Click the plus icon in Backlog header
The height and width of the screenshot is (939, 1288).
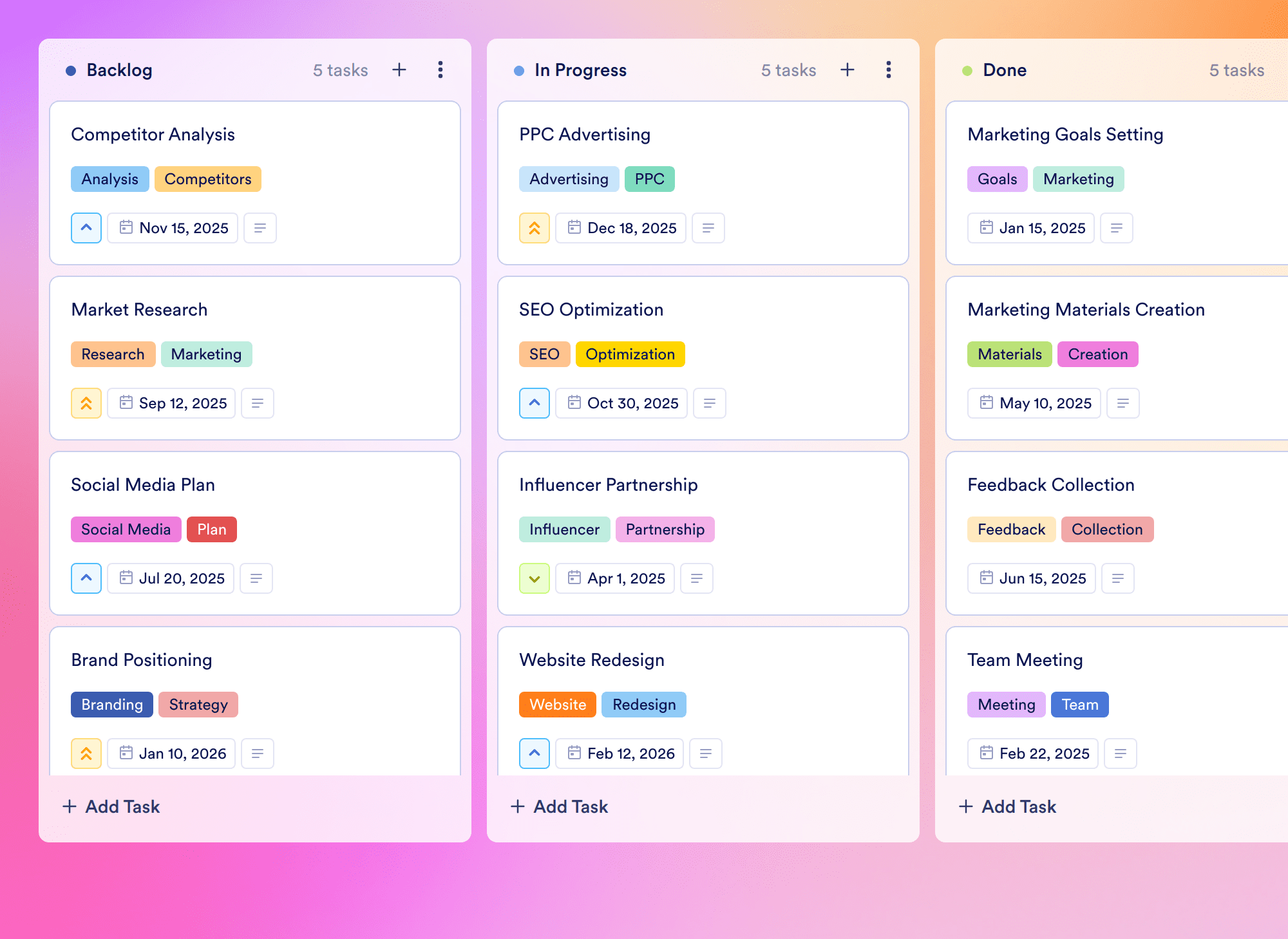click(399, 70)
